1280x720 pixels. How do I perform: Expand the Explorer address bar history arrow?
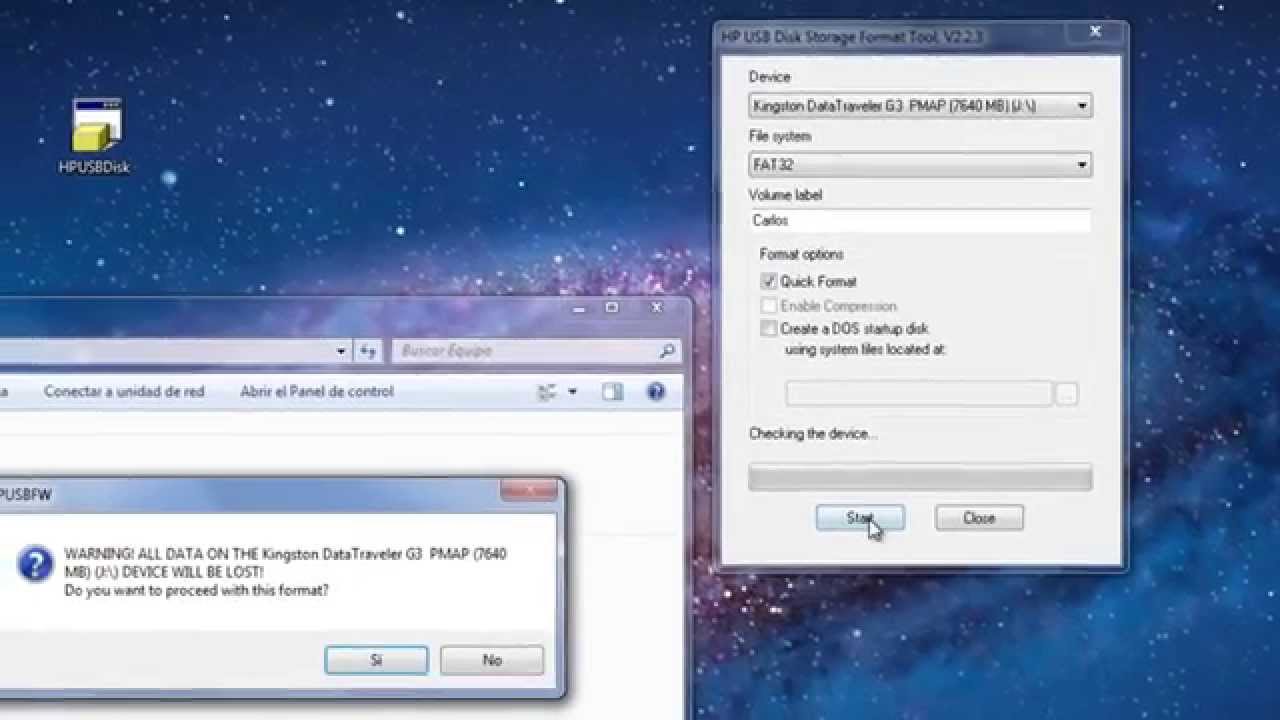[341, 351]
